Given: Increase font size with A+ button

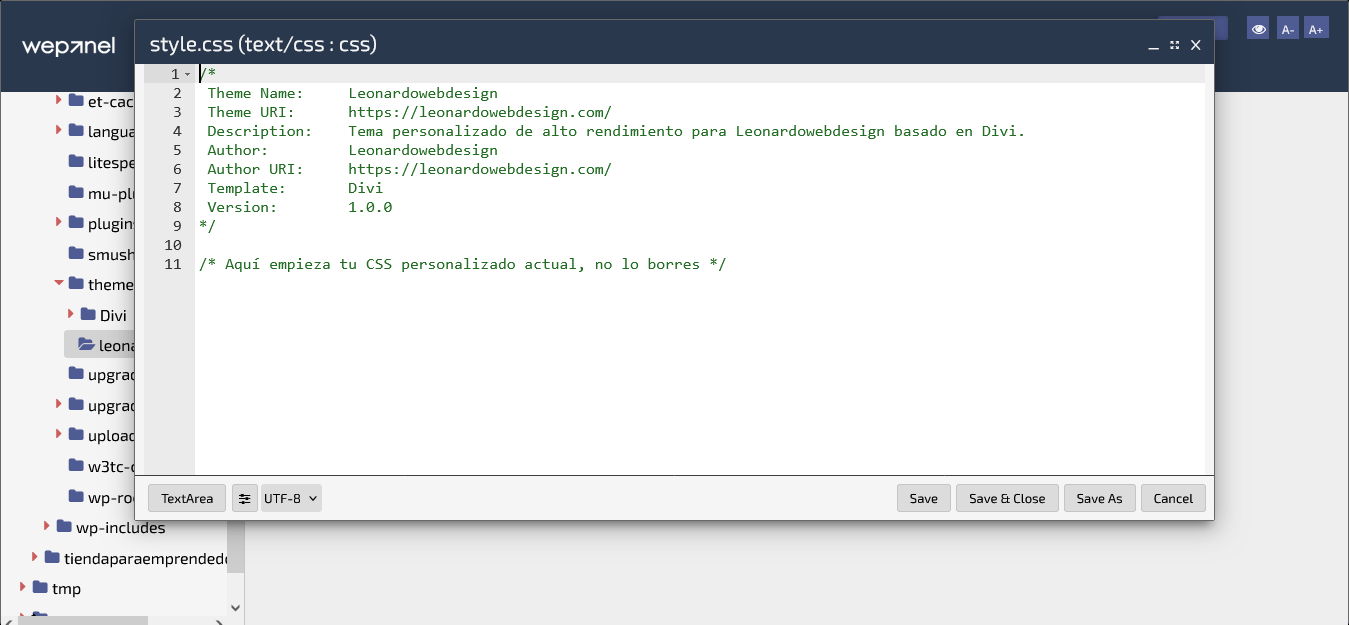Looking at the screenshot, I should tap(1316, 29).
